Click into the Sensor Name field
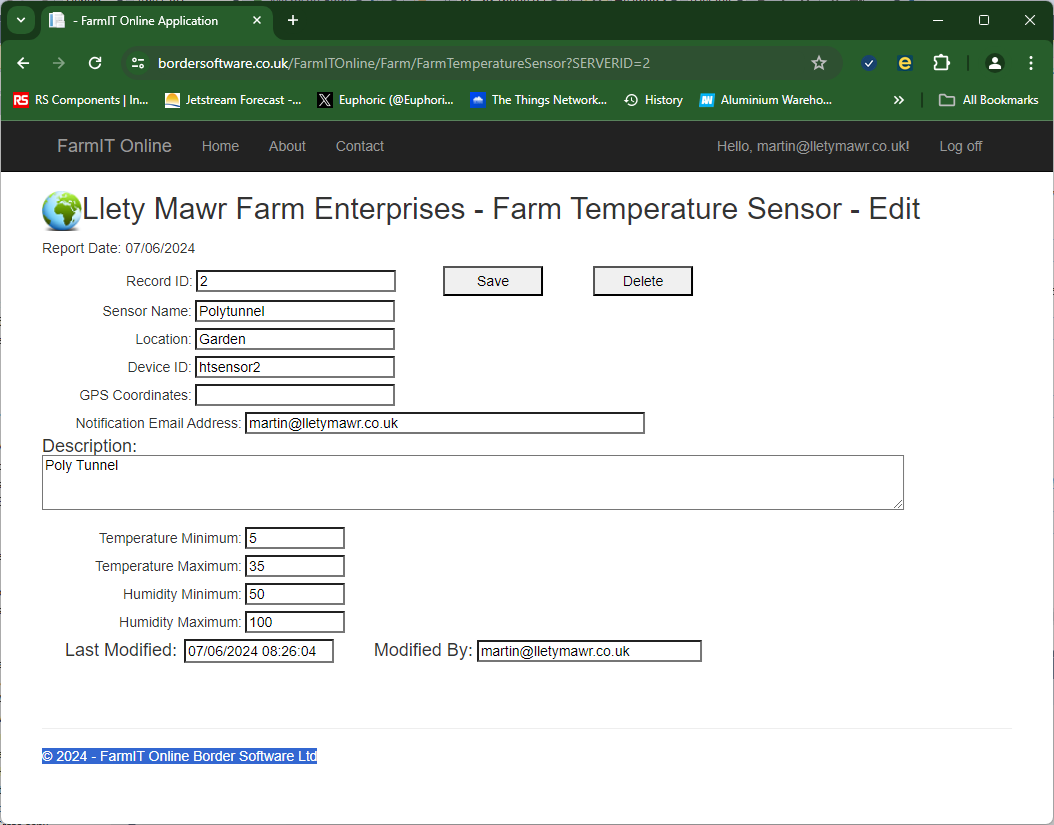This screenshot has width=1054, height=825. (x=295, y=311)
